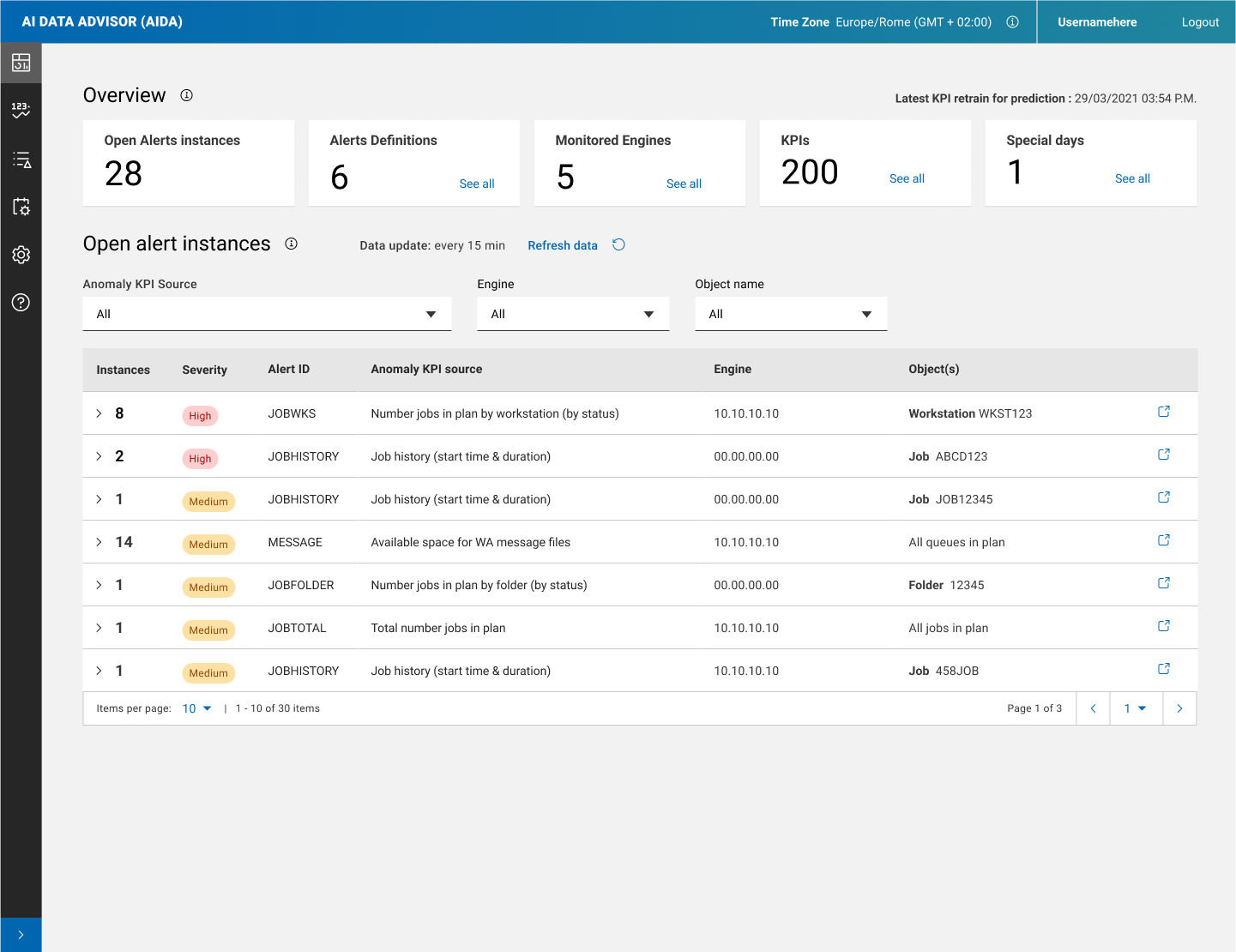Open JOBWKS alert in new window icon
Viewport: 1236px width, 952px height.
pyautogui.click(x=1163, y=412)
